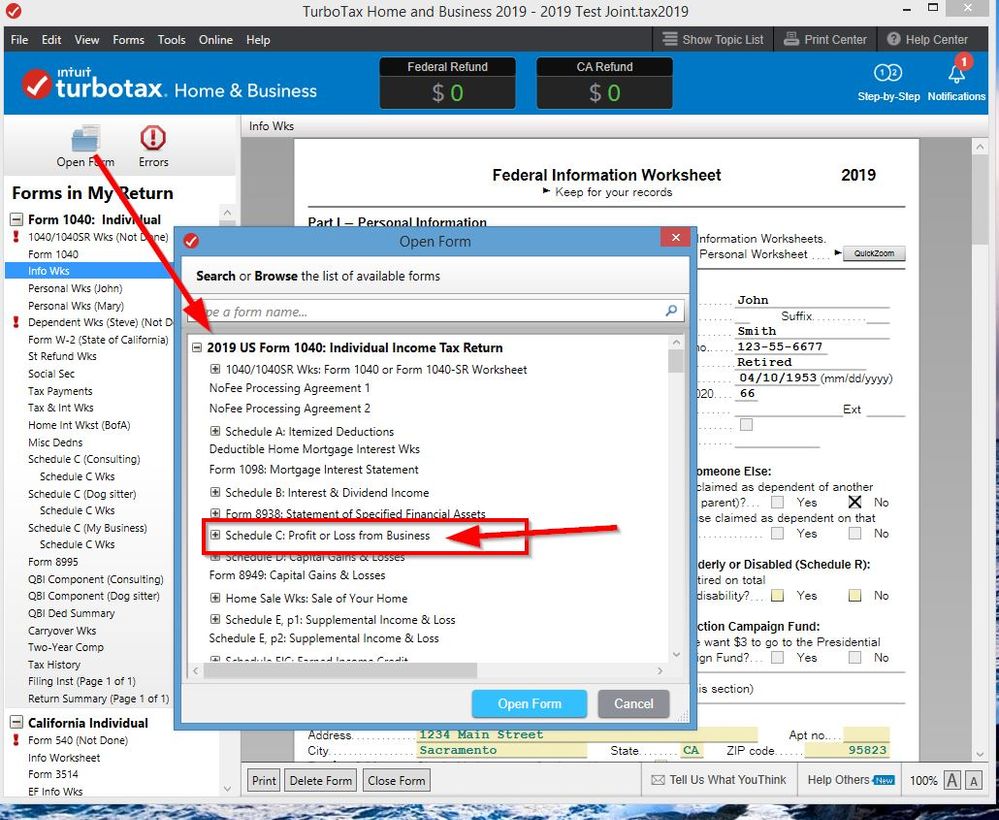
Task: Select Form 8949: Capital Gains & Losses
Action: point(297,575)
